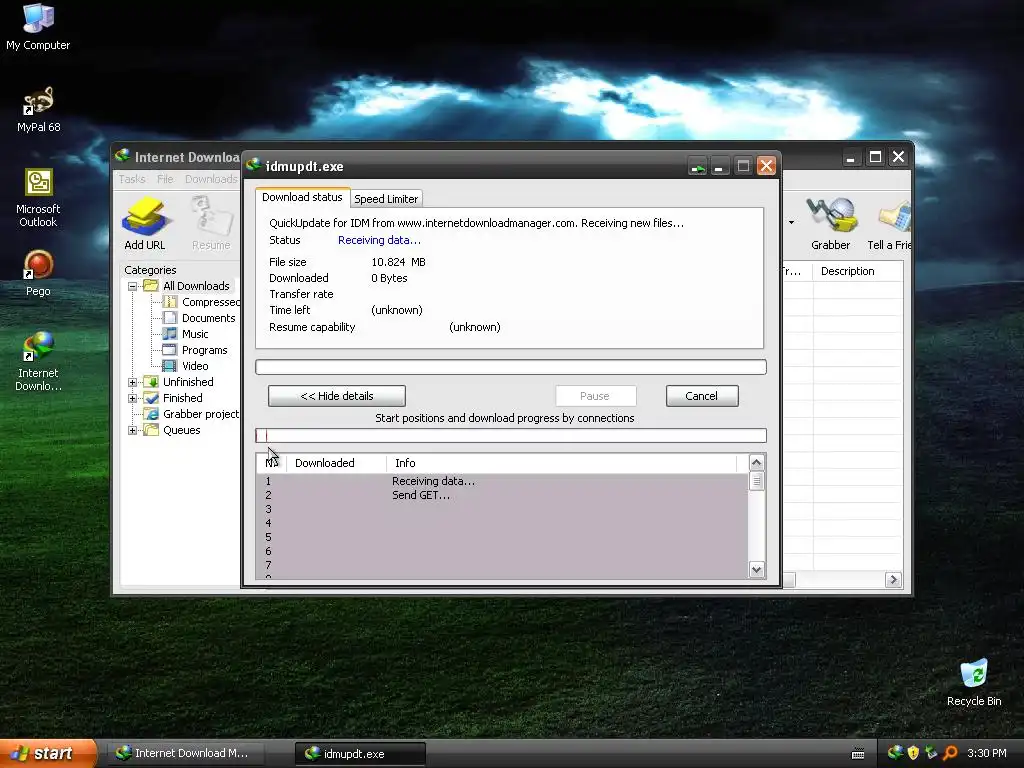Click the connections progress bar
Screen dimensions: 1024x768
[511, 436]
